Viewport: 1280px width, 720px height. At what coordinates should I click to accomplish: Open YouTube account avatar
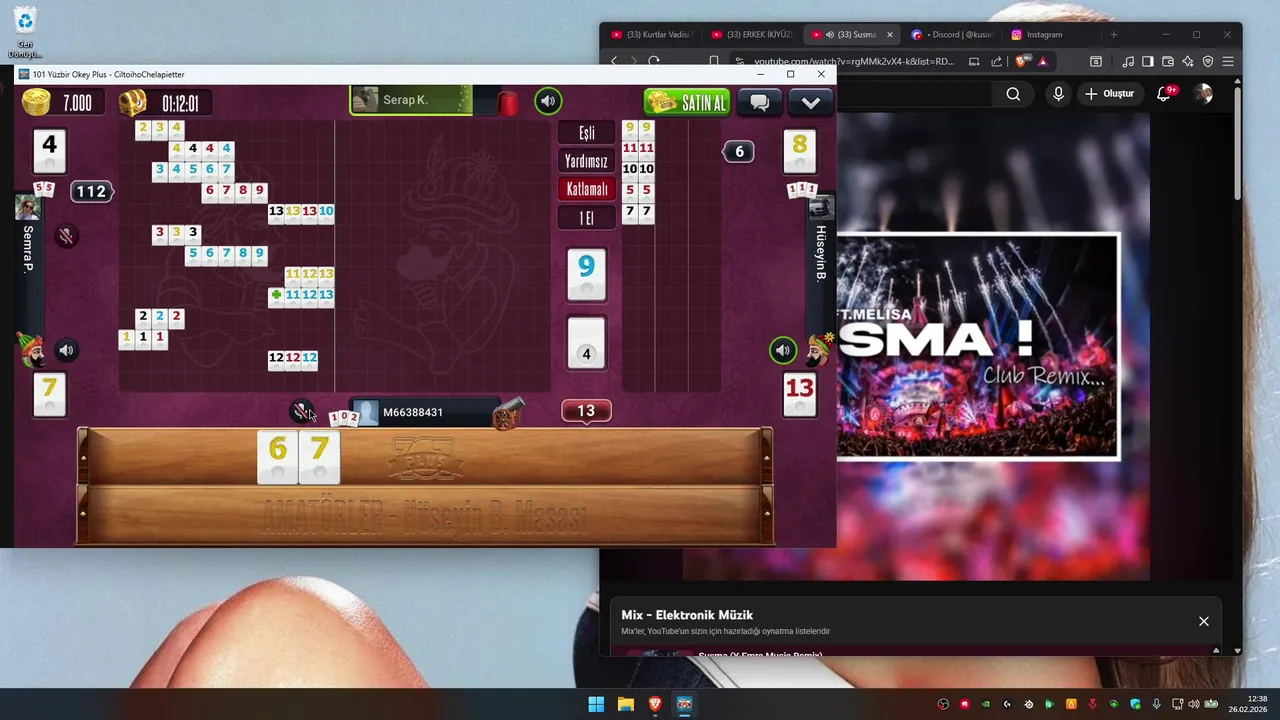click(1203, 94)
